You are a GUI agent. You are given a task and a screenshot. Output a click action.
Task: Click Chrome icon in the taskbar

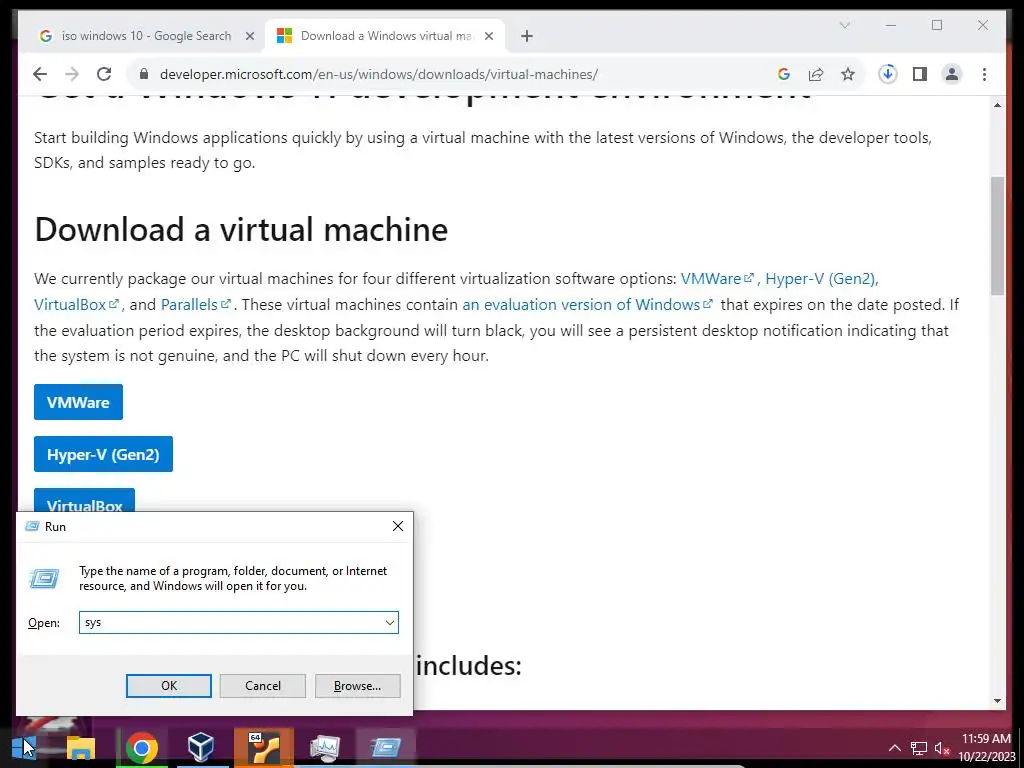coord(141,748)
